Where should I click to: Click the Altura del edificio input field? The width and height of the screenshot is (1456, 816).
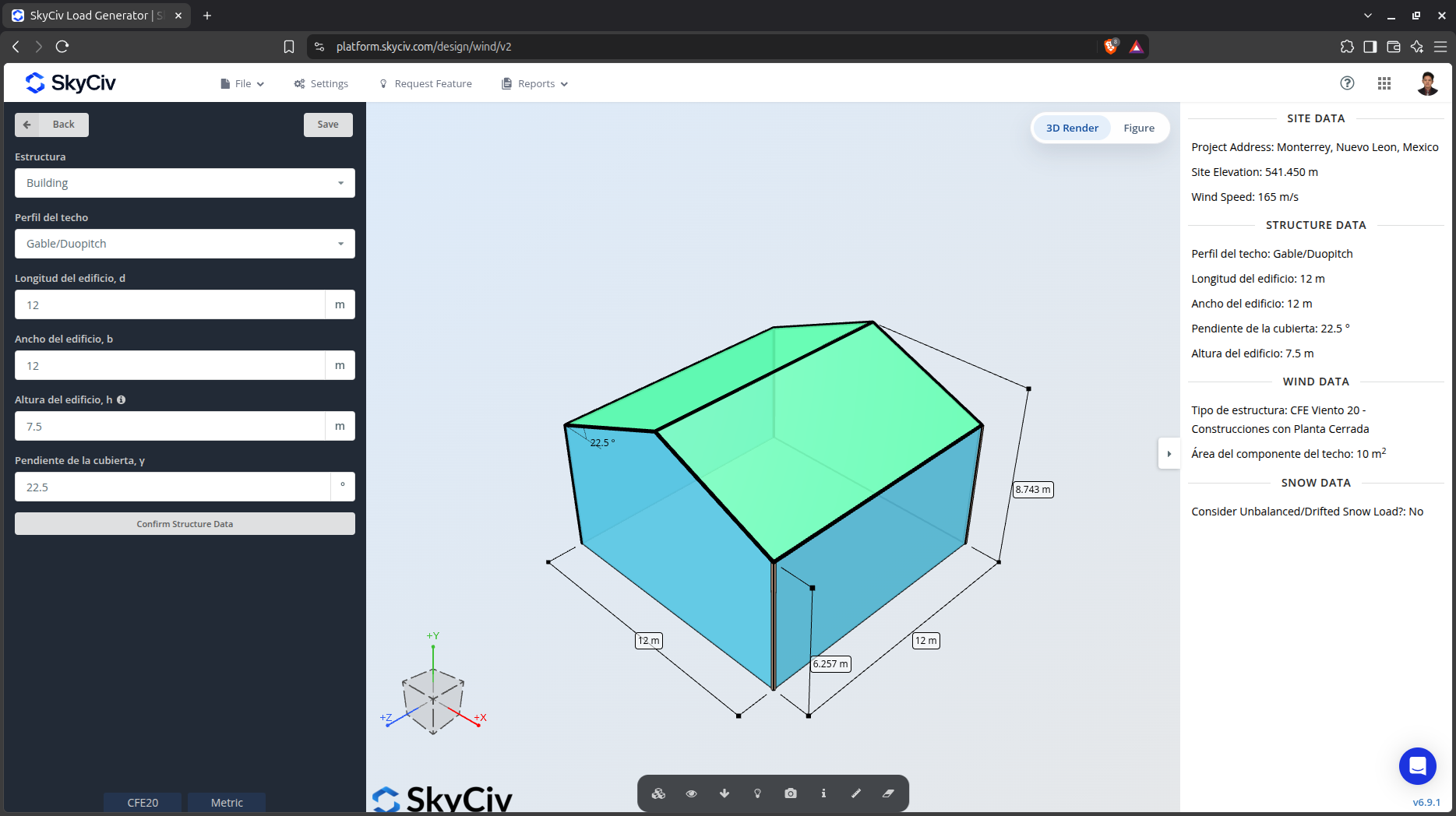tap(170, 426)
